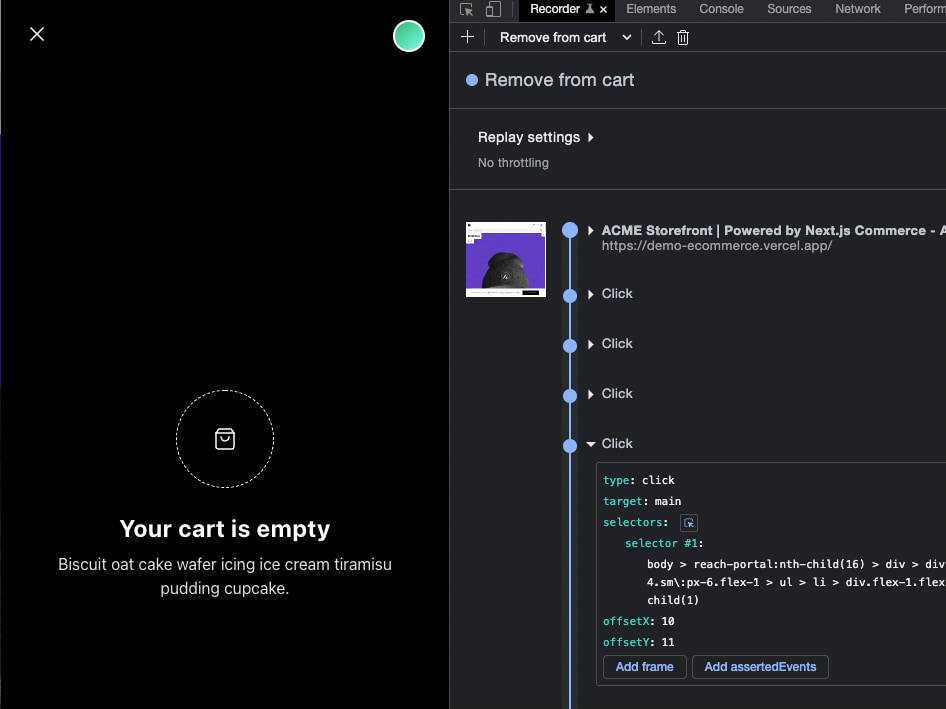
Task: Select the inspect element picker icon
Action: [465, 8]
